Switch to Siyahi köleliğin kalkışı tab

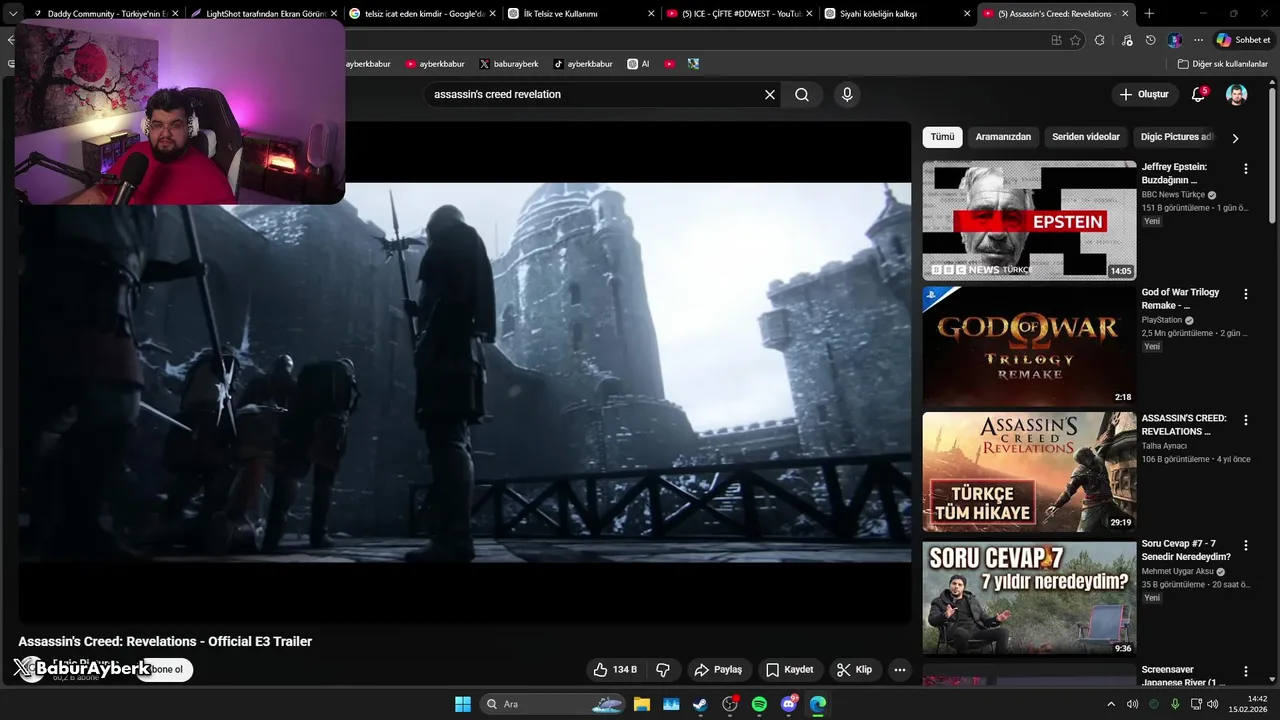coord(897,14)
